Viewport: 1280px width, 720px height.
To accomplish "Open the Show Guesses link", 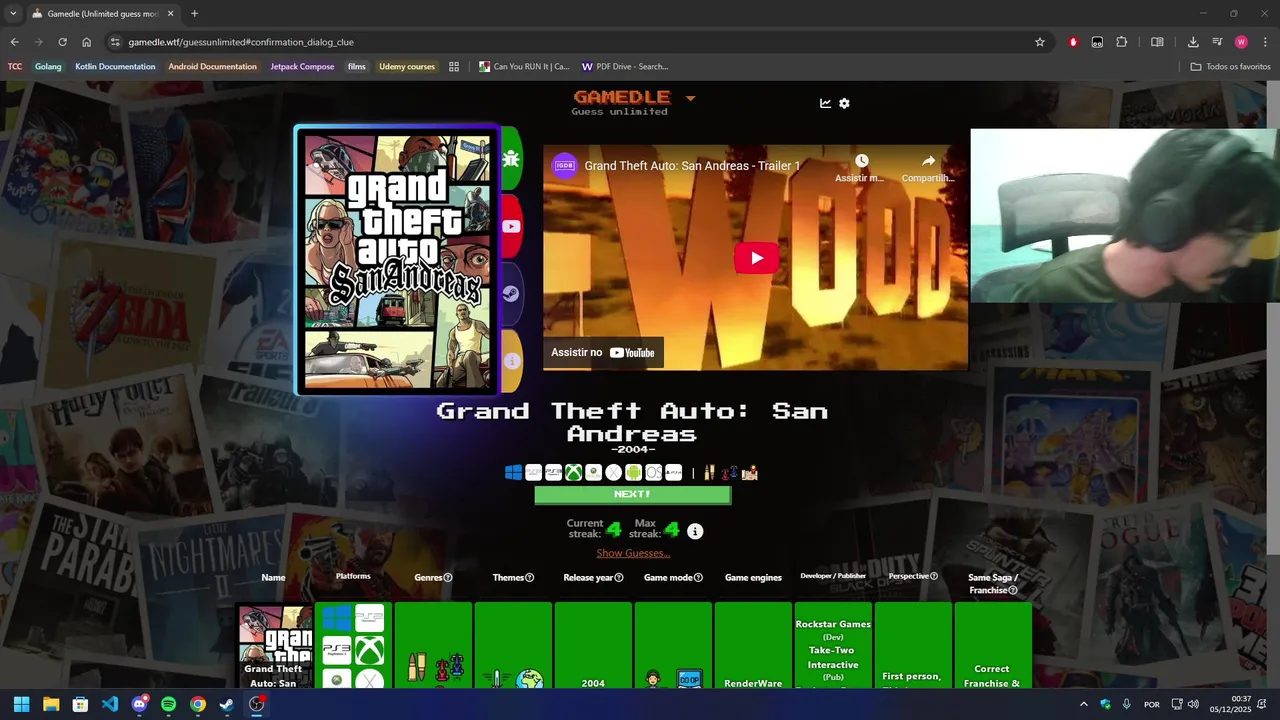I will (633, 553).
